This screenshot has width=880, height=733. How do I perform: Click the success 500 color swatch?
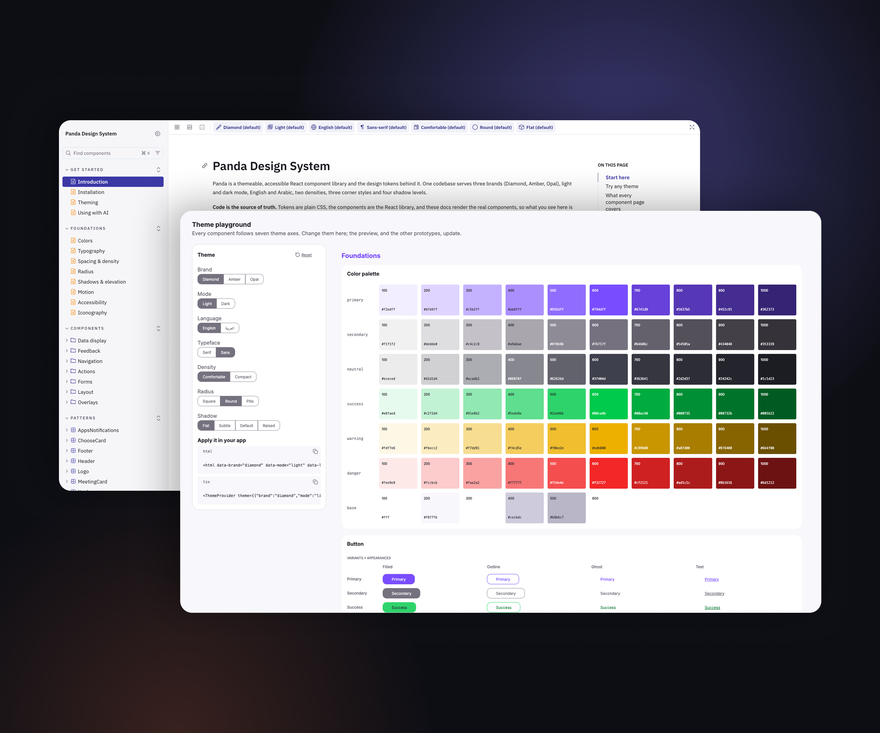pos(566,404)
